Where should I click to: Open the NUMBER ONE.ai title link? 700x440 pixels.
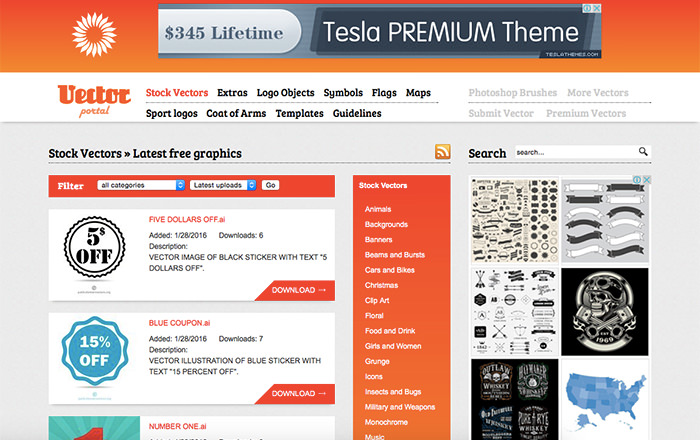click(178, 427)
